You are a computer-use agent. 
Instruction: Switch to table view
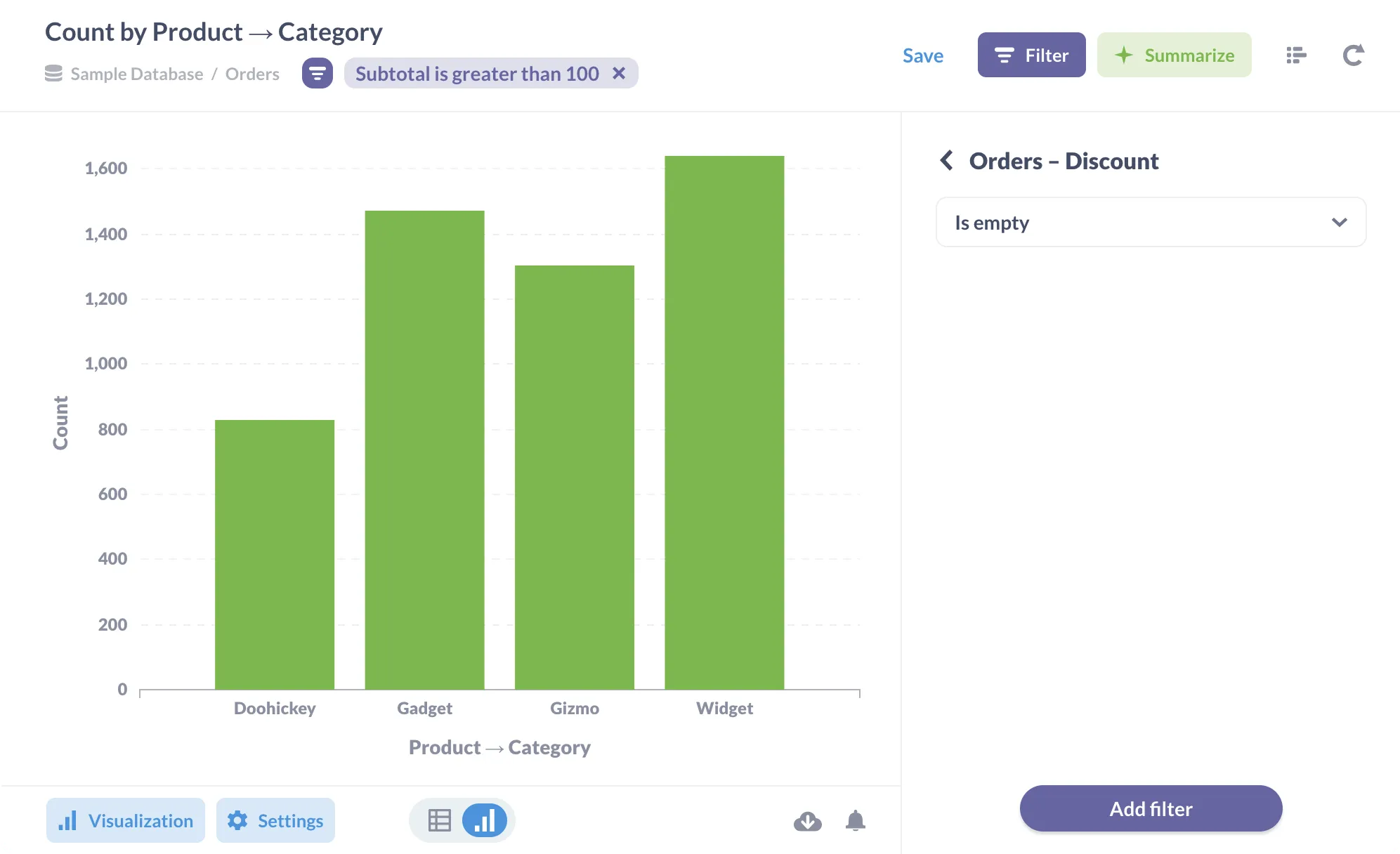pos(439,820)
